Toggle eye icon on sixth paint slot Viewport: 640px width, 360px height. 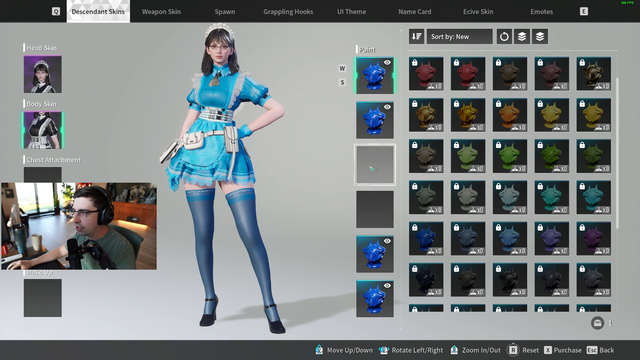tap(387, 285)
